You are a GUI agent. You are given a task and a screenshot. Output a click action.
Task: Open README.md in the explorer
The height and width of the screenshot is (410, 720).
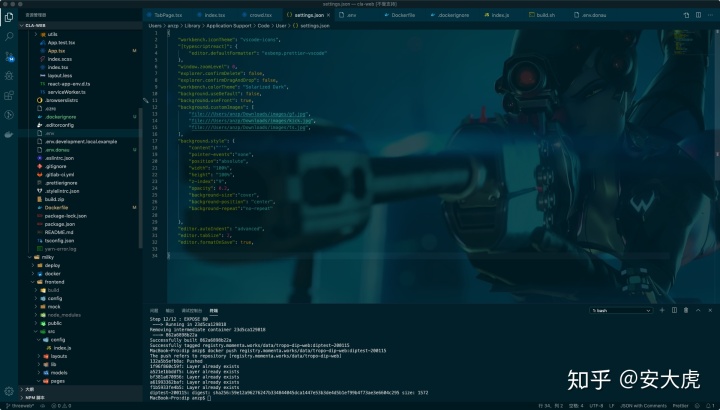59,232
